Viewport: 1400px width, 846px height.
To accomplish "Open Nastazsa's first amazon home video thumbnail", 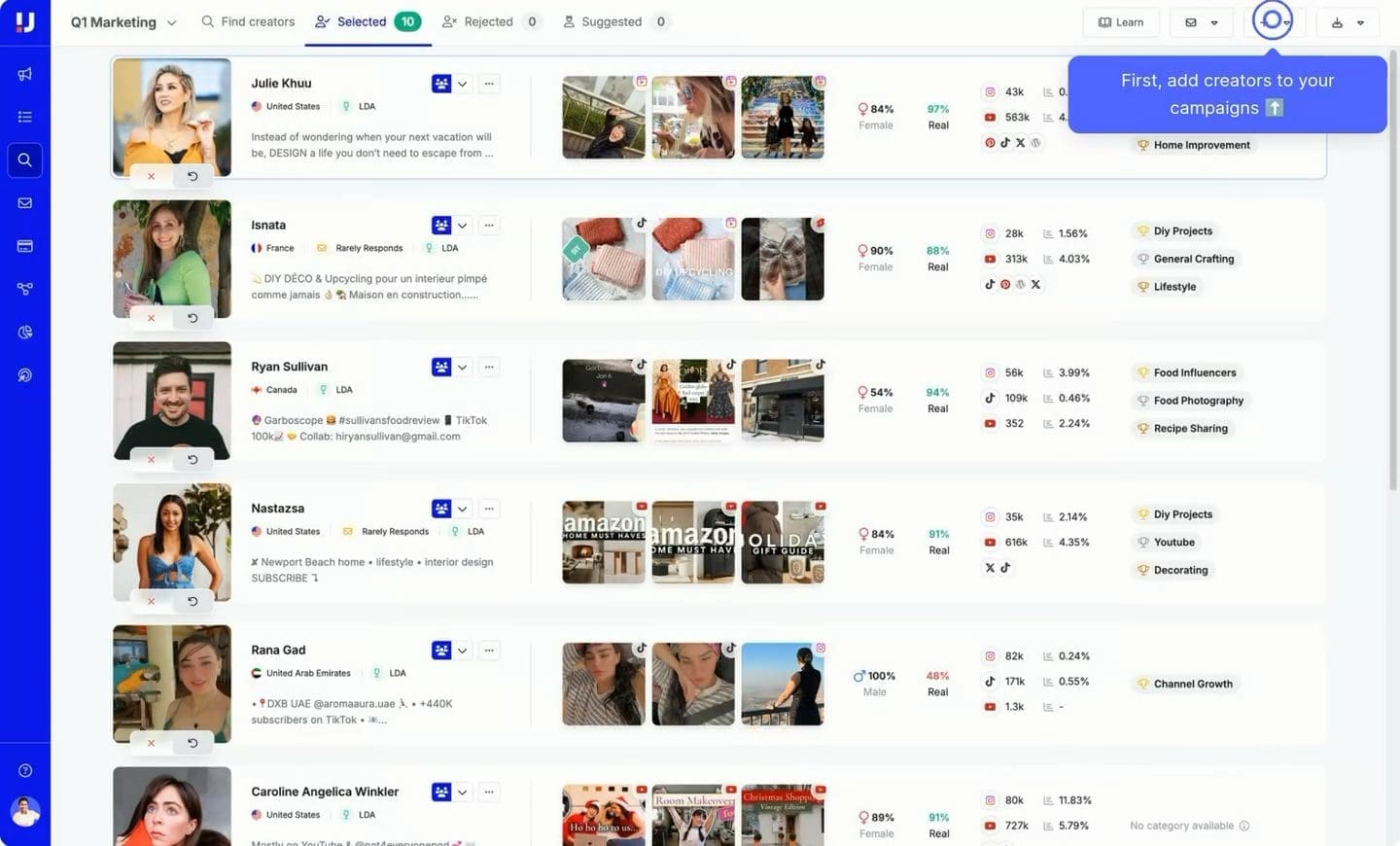I will [x=604, y=543].
